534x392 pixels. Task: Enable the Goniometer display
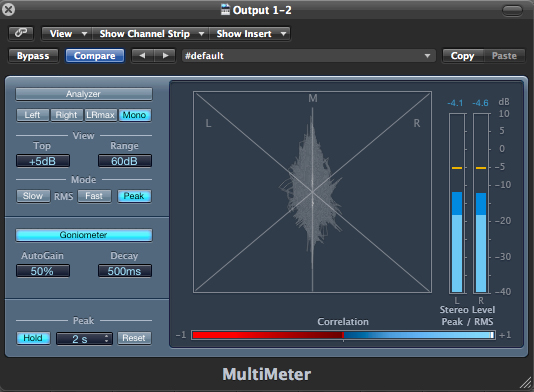(x=83, y=235)
